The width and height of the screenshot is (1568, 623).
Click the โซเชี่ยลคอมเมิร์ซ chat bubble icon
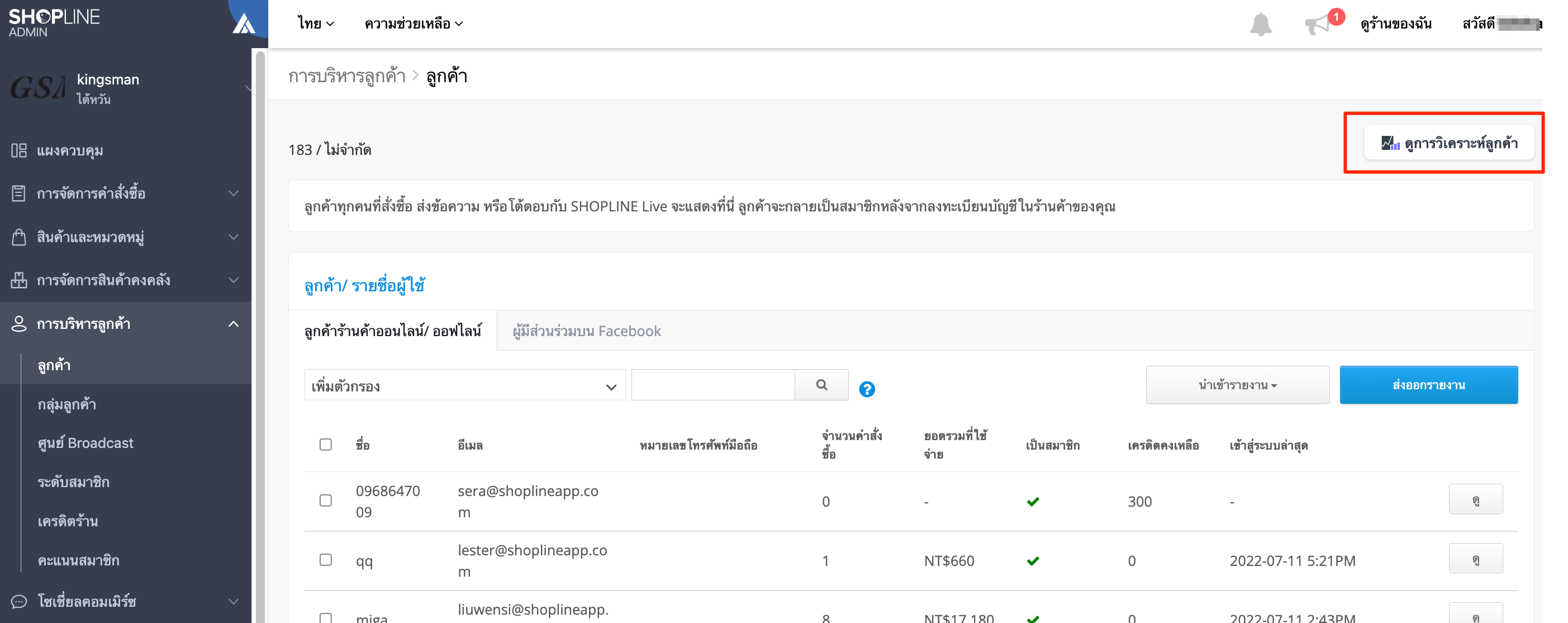point(19,602)
